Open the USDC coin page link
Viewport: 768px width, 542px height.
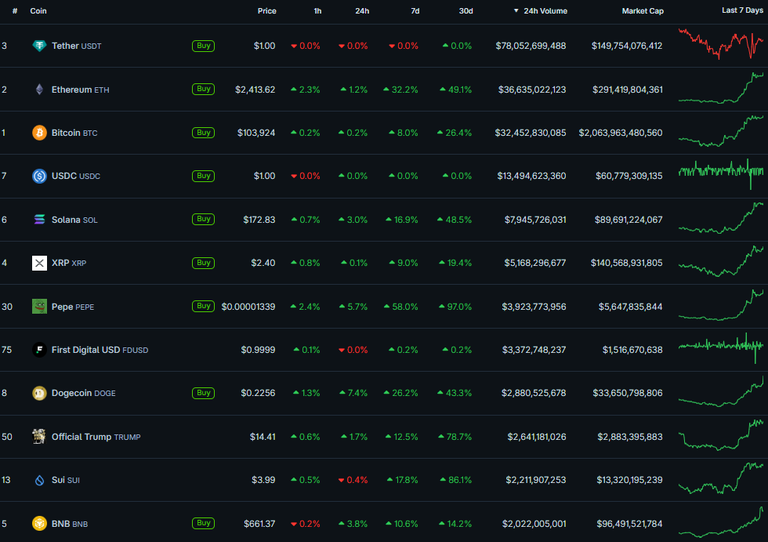coord(76,176)
